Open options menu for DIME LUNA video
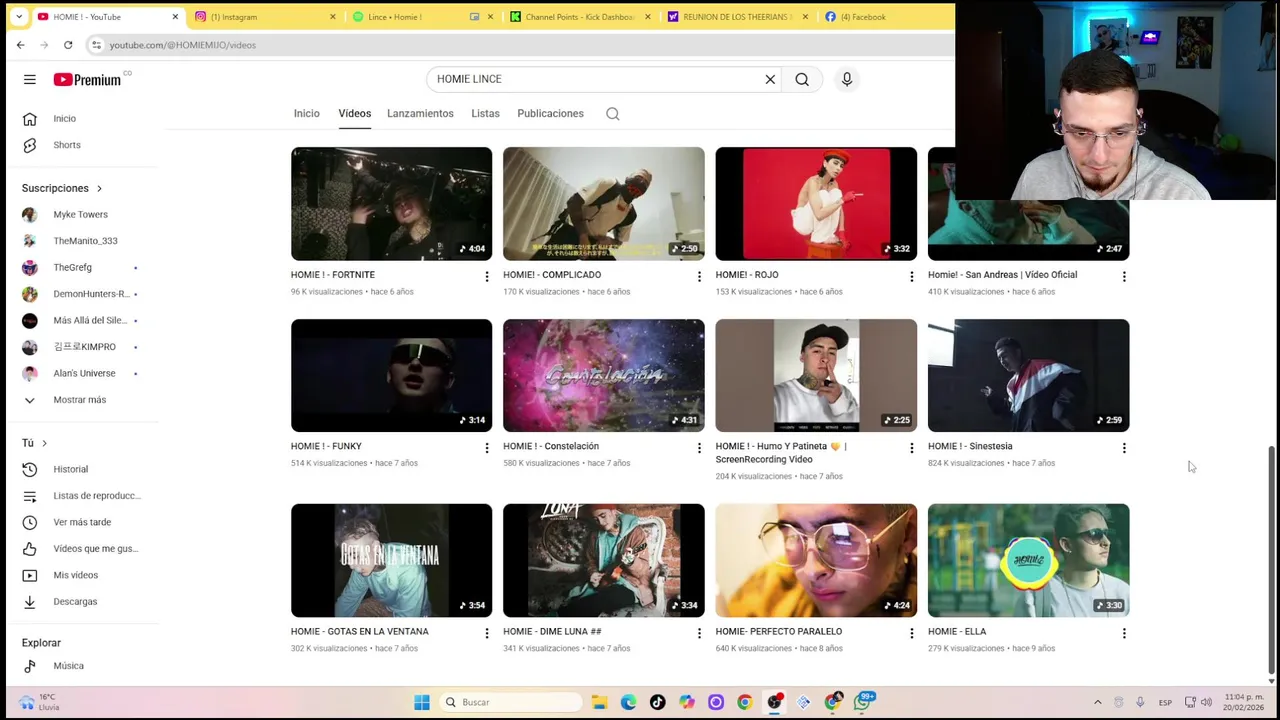1280x720 pixels. [x=699, y=633]
